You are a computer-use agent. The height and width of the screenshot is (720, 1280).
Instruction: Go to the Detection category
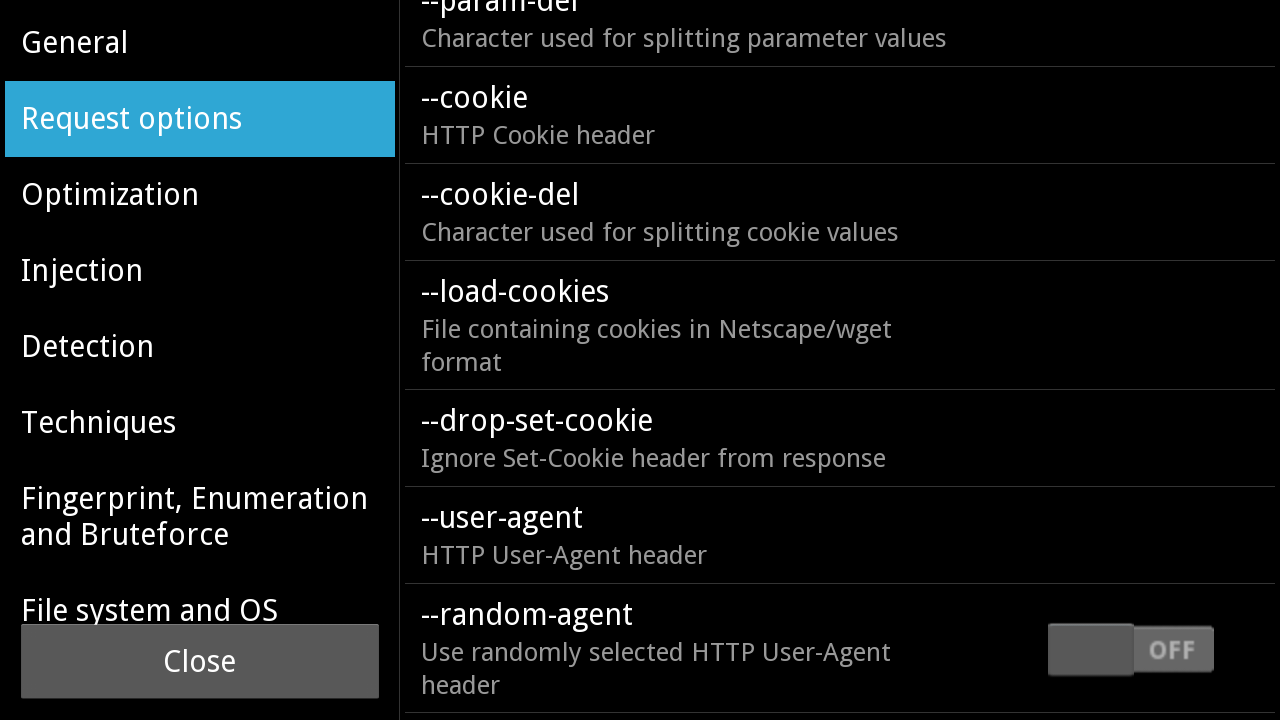click(x=88, y=346)
